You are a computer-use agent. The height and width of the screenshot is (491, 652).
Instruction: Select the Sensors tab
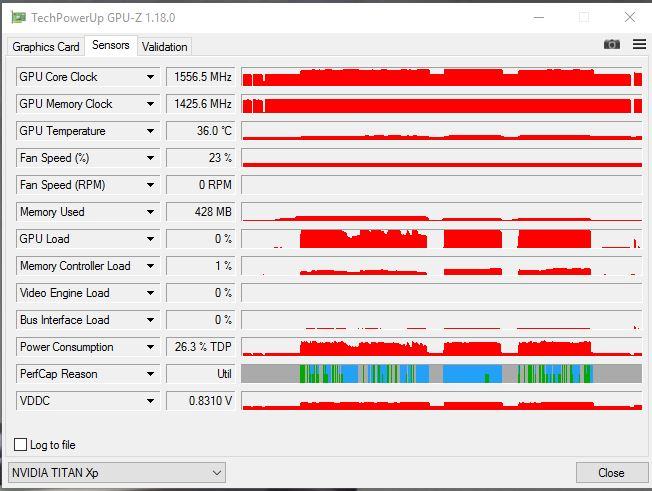tap(111, 45)
